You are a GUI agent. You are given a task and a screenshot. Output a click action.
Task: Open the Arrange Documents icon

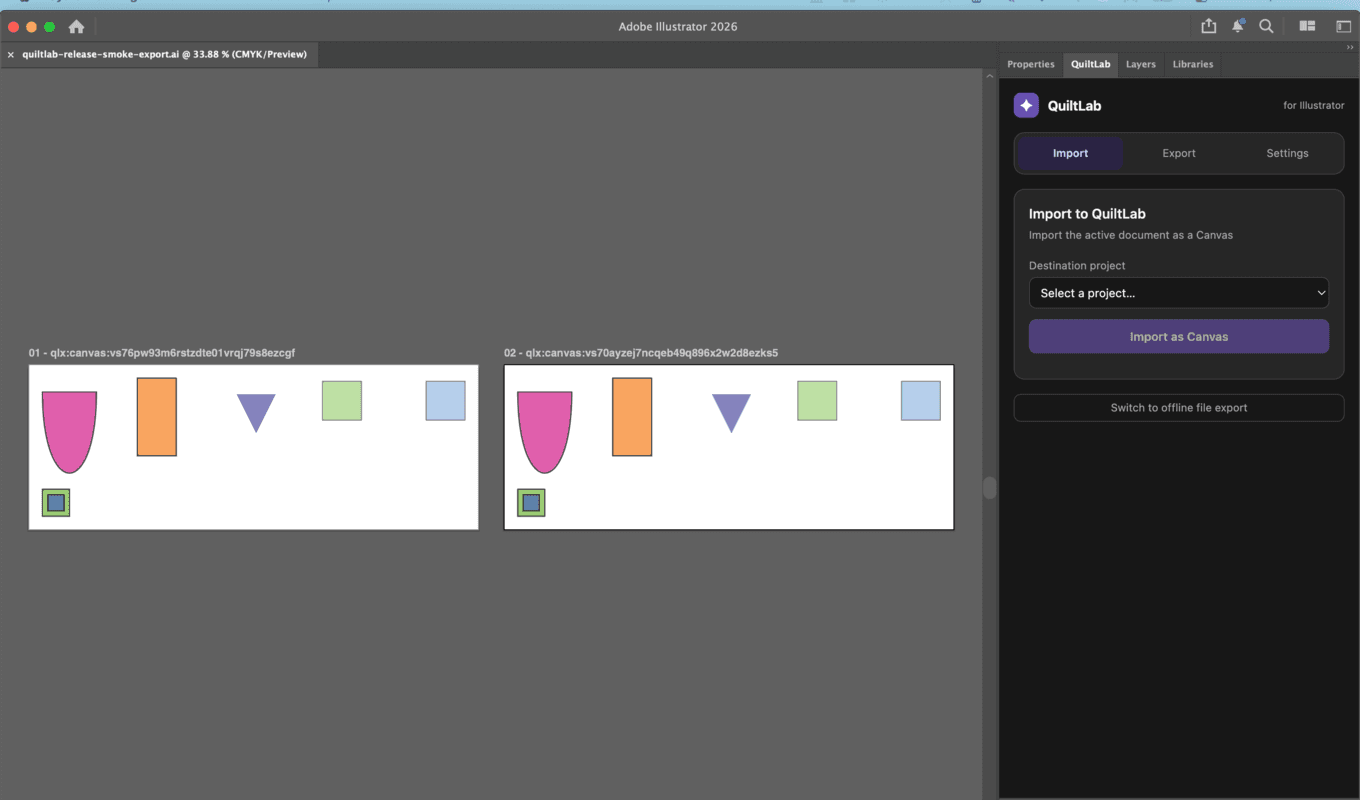[x=1307, y=26]
